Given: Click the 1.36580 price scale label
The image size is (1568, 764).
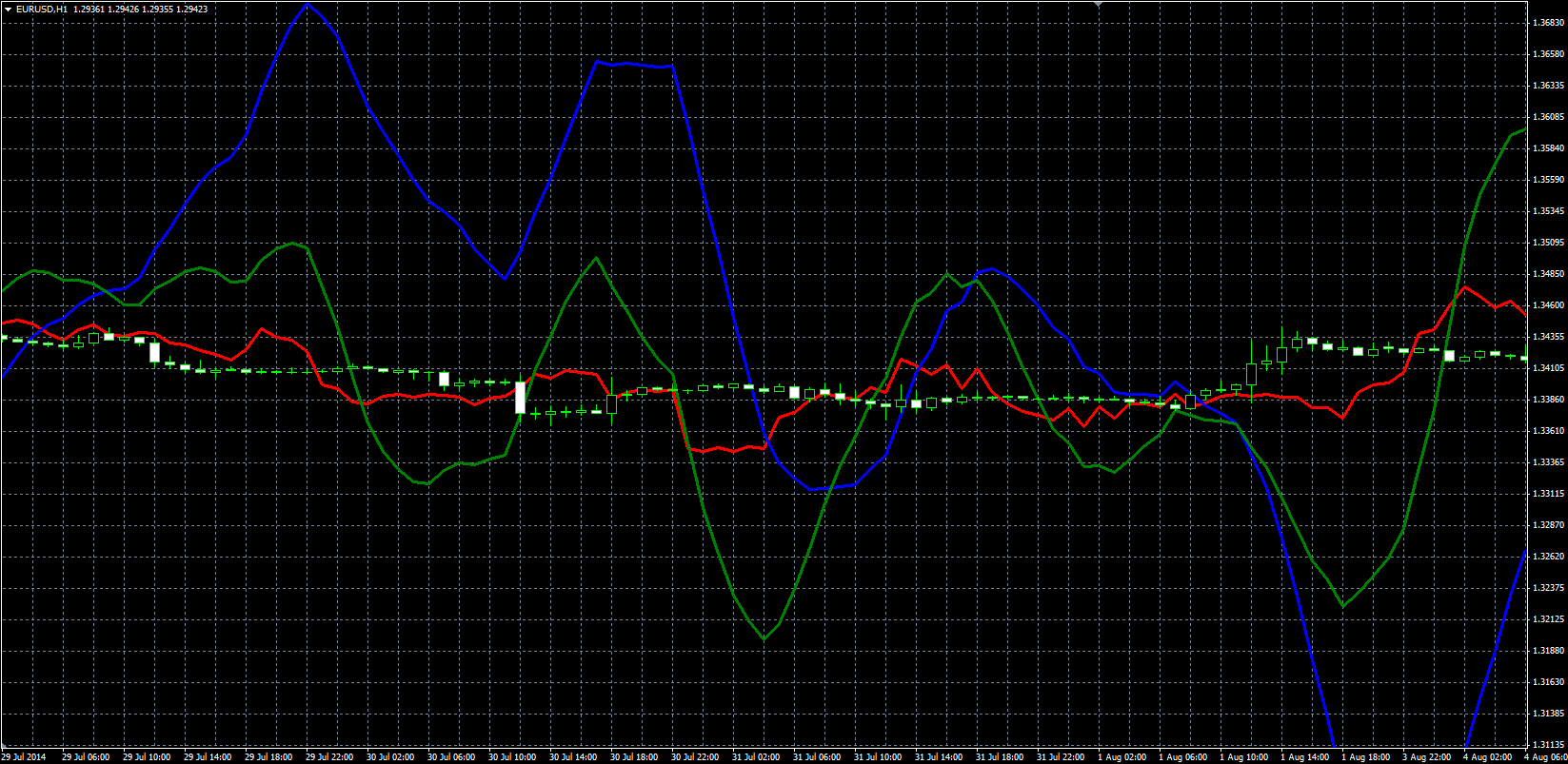Looking at the screenshot, I should (x=1548, y=54).
